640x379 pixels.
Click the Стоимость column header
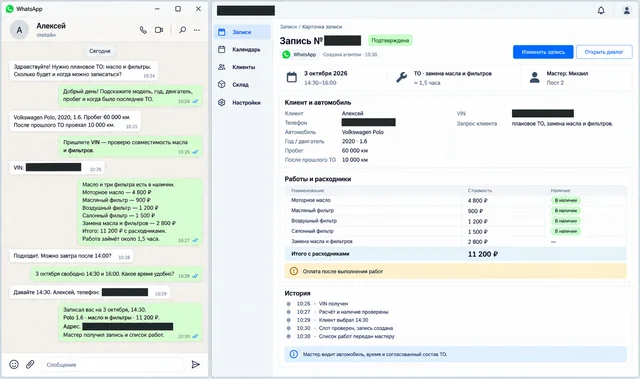480,190
